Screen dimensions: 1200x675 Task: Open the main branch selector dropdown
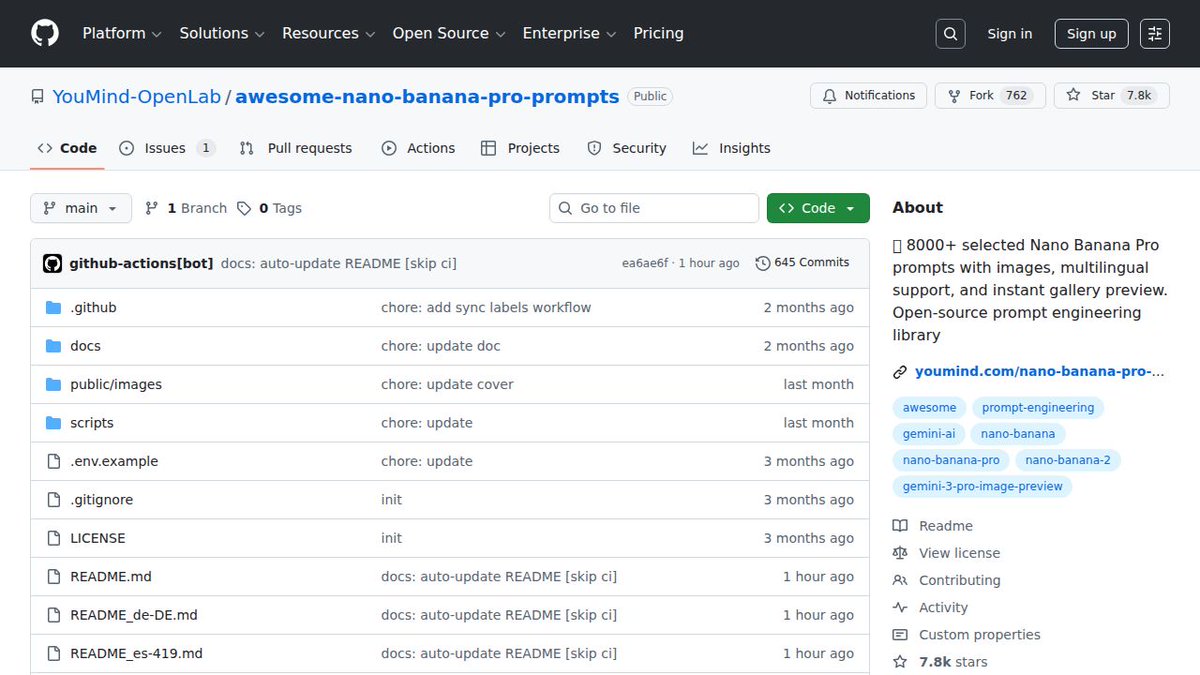point(81,208)
